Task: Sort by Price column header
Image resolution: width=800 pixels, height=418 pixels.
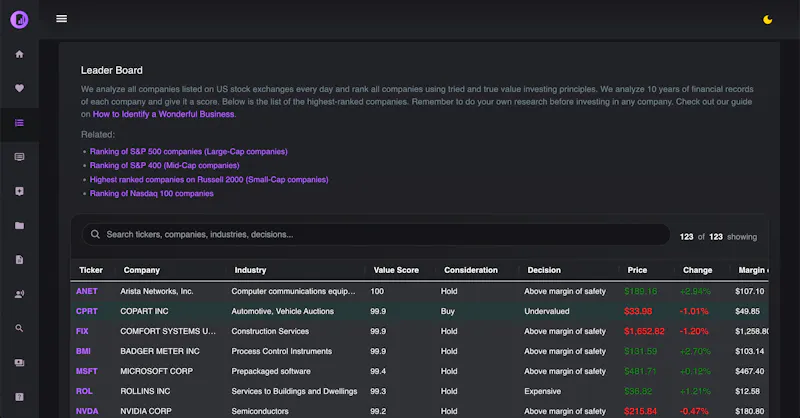Action: [637, 270]
